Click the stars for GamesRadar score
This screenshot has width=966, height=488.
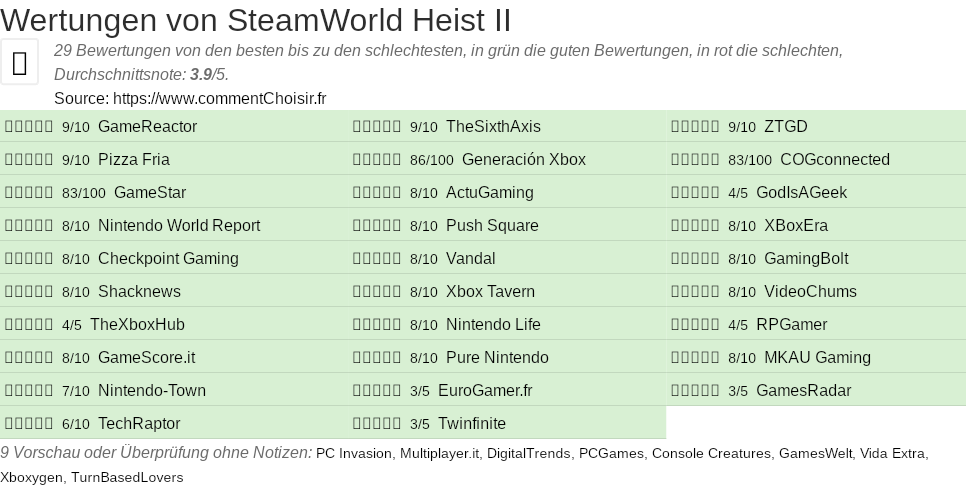point(695,391)
